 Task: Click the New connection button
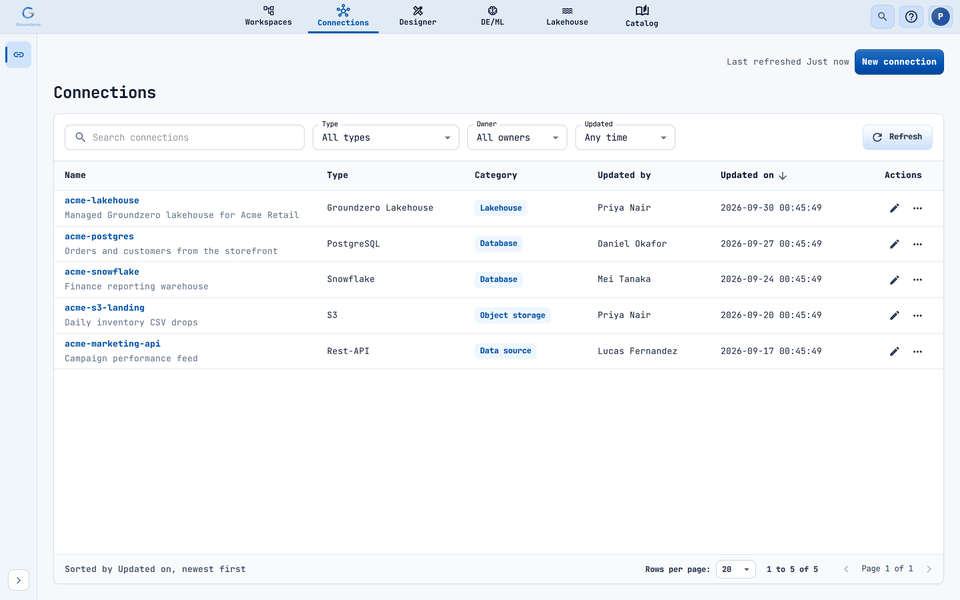click(899, 62)
